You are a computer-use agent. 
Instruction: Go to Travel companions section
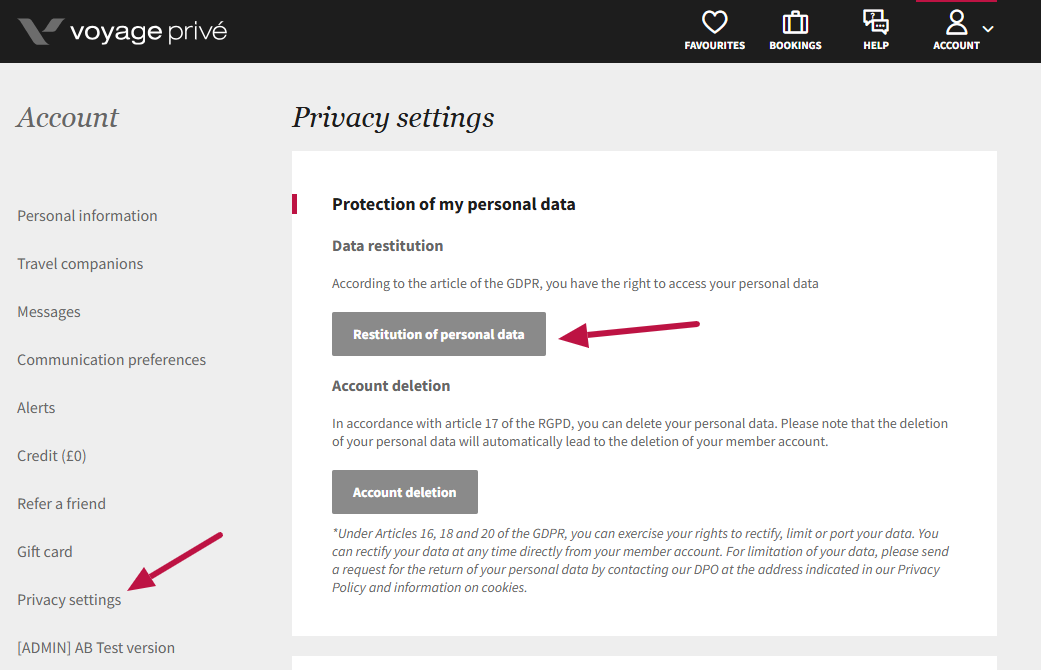tap(80, 264)
